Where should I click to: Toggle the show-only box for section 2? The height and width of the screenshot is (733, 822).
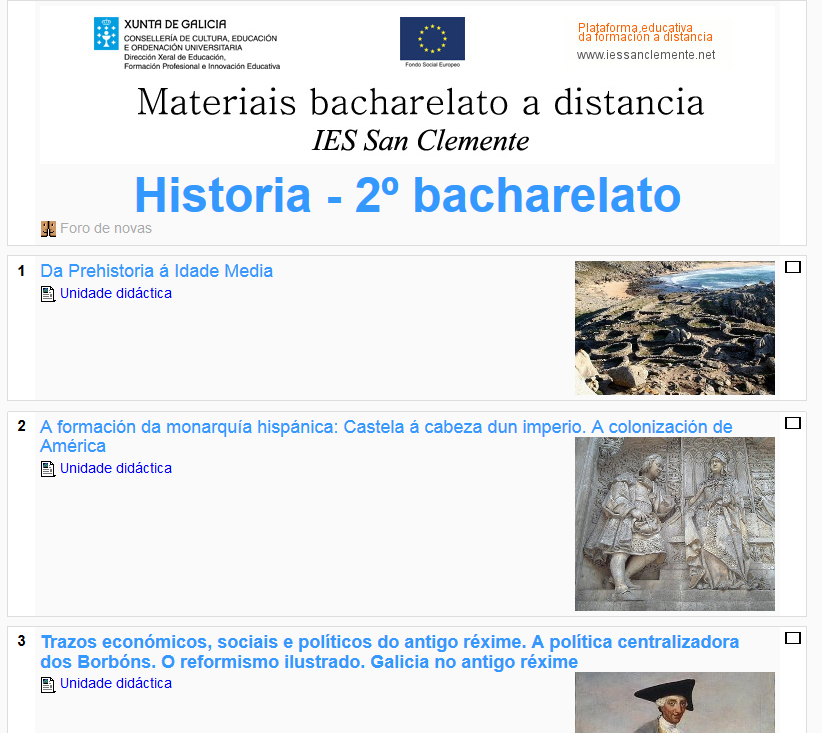point(793,423)
